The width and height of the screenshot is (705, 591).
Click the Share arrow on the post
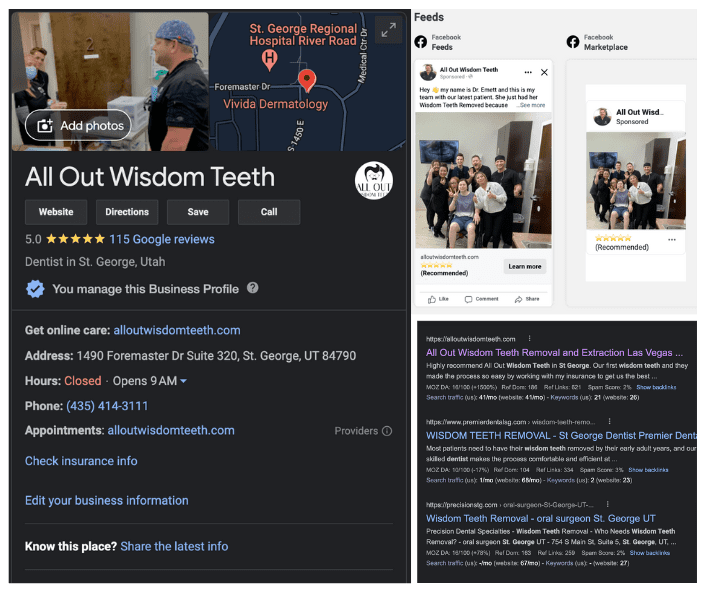pyautogui.click(x=518, y=299)
